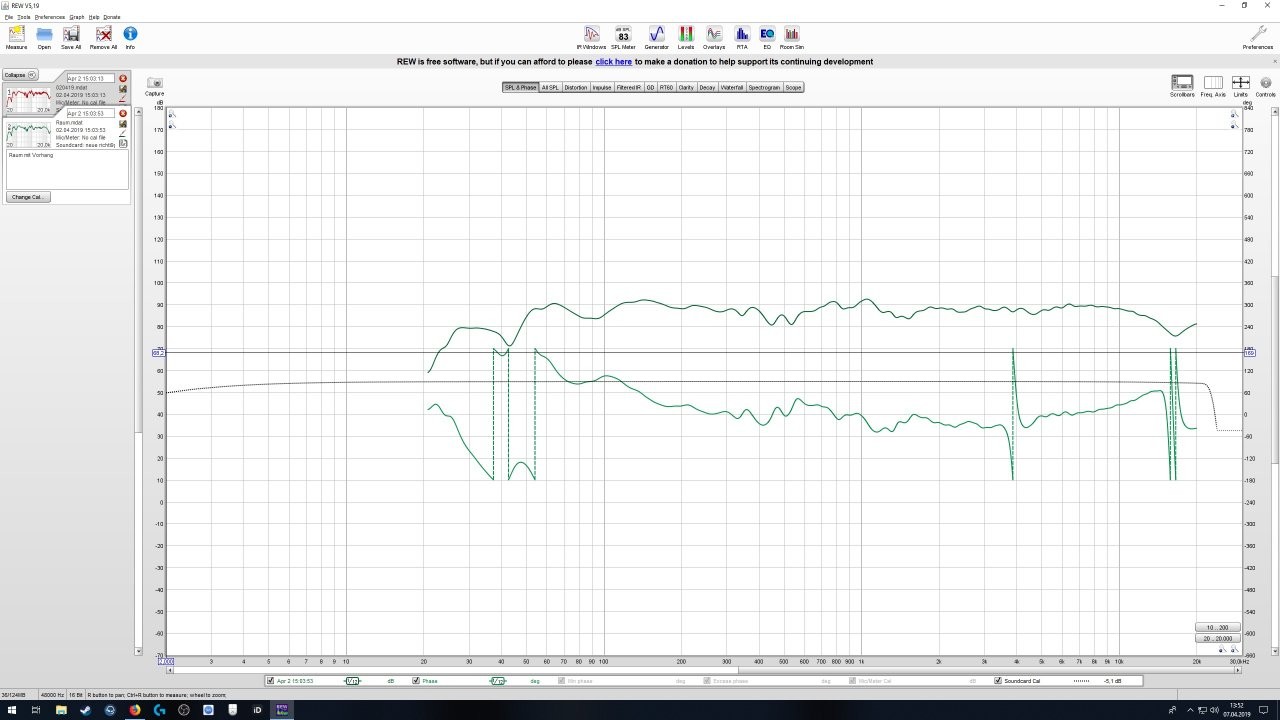This screenshot has width=1280, height=720.
Task: Select the 020419.mdat measurement thumbnail
Action: pyautogui.click(x=28, y=99)
